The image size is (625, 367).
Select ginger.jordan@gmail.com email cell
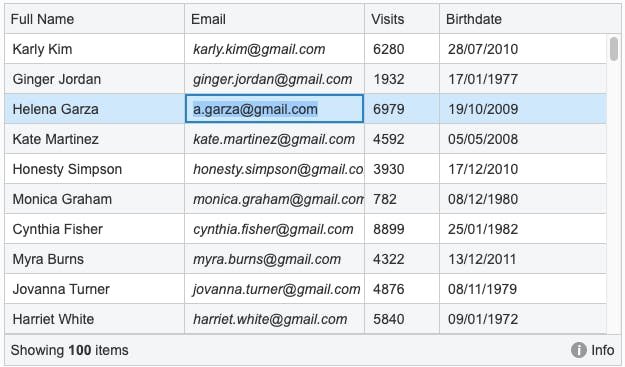[x=275, y=79]
